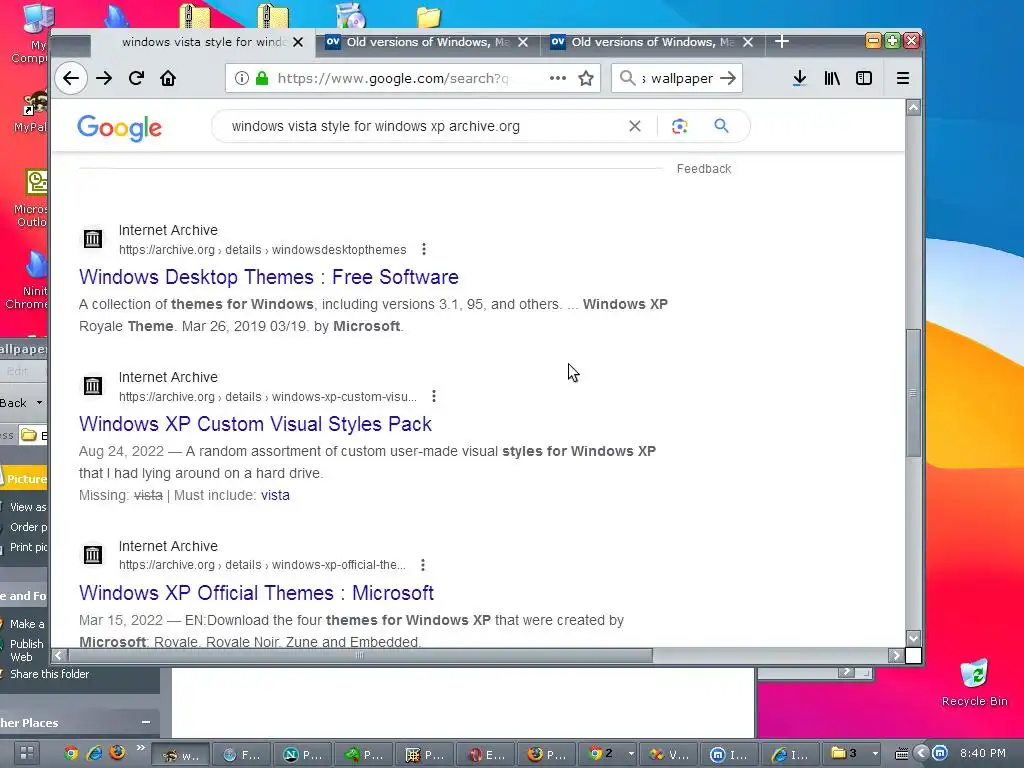Open options for Windows Desktop Themes result
Screen dimensions: 1024x768
pos(424,249)
